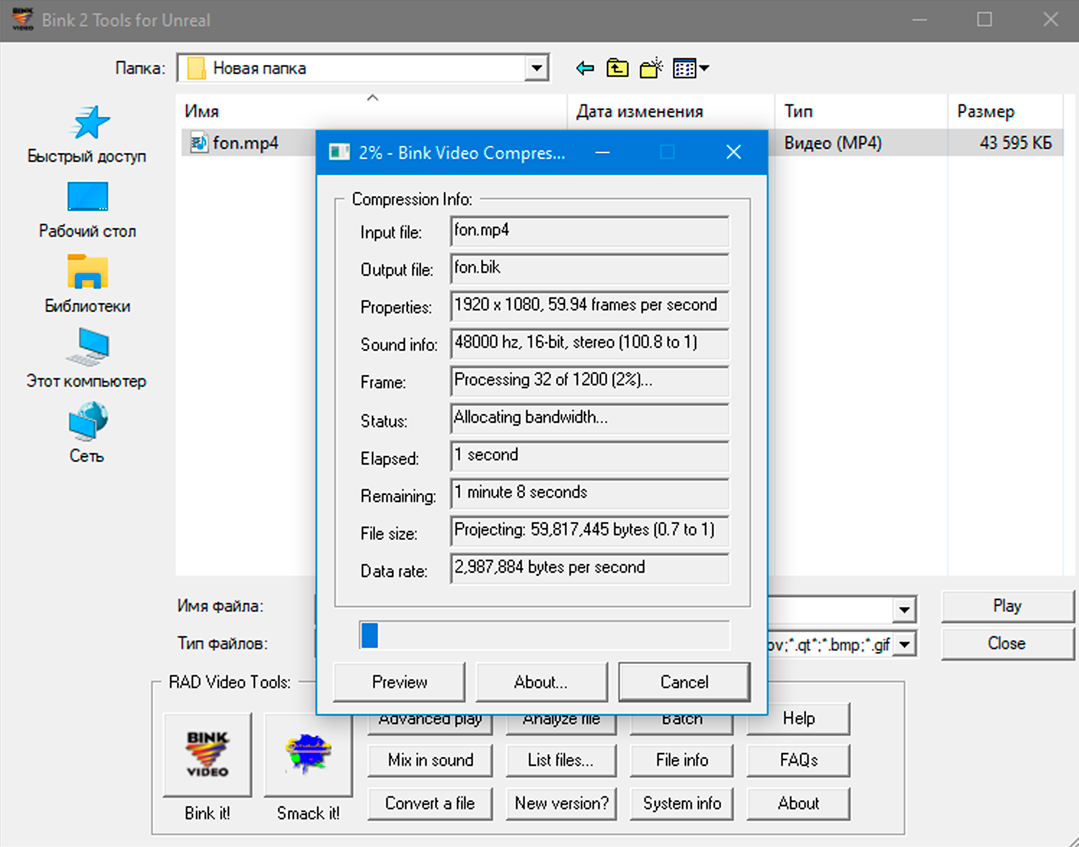Click the Input file field showing fon.mp4

[590, 231]
